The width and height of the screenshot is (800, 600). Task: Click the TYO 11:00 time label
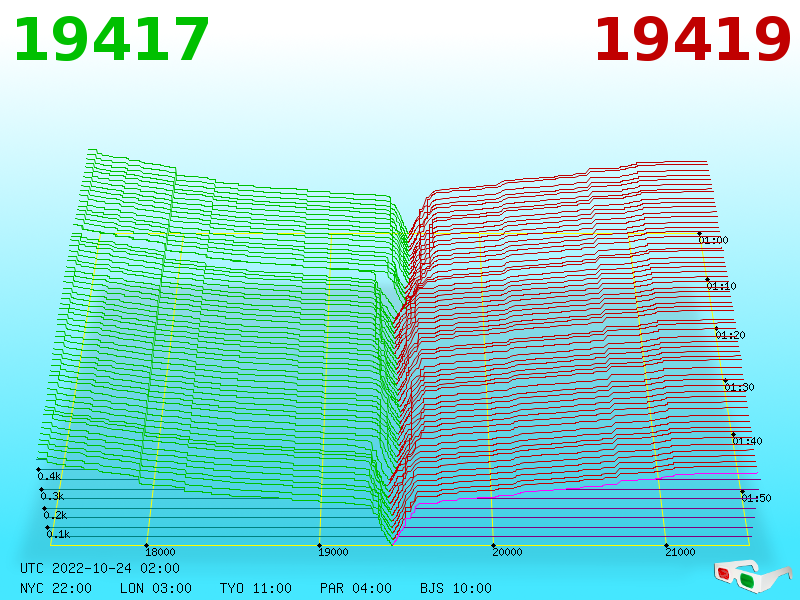coord(256,588)
